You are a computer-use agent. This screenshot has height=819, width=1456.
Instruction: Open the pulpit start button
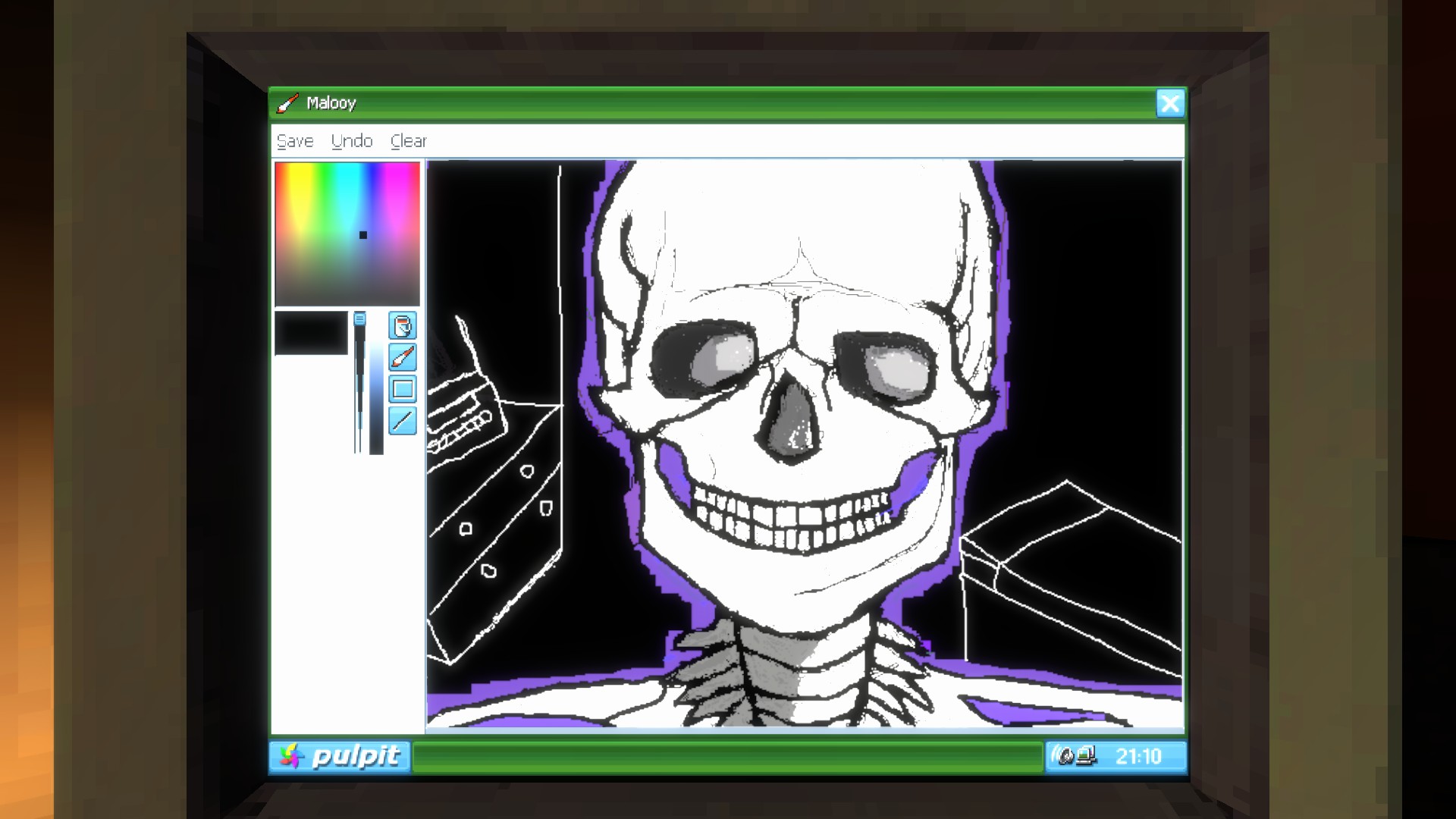click(340, 756)
